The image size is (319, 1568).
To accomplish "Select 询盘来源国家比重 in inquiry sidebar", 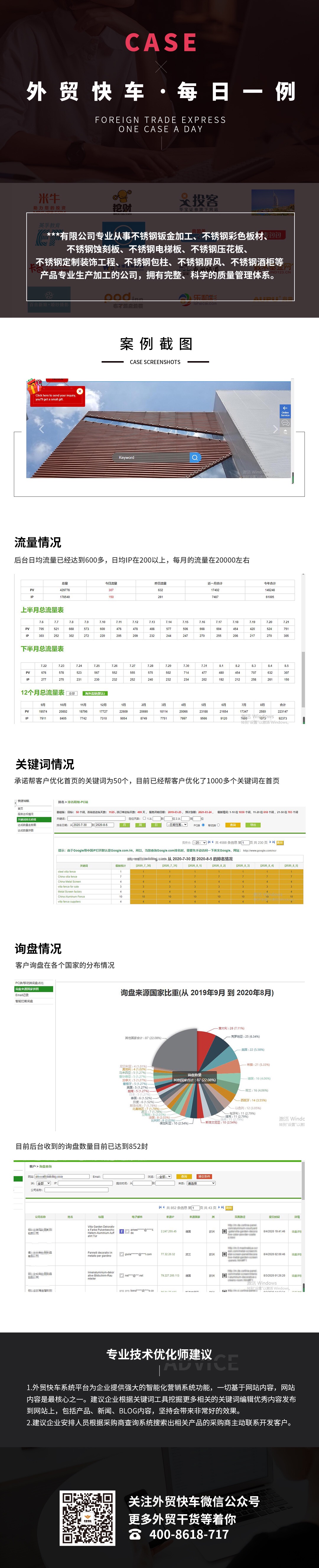I will (x=33, y=989).
